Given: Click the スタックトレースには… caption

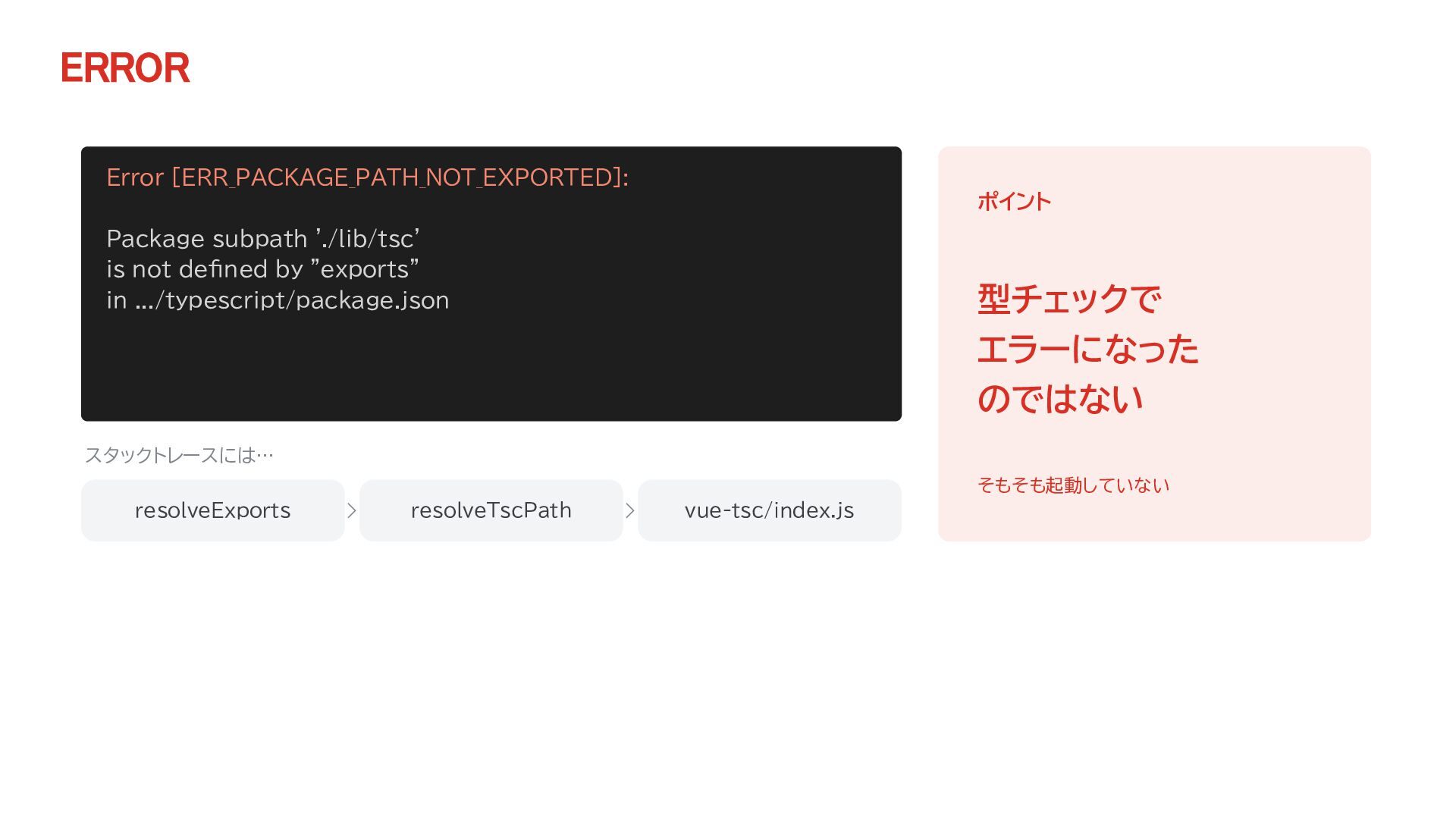Looking at the screenshot, I should [179, 455].
